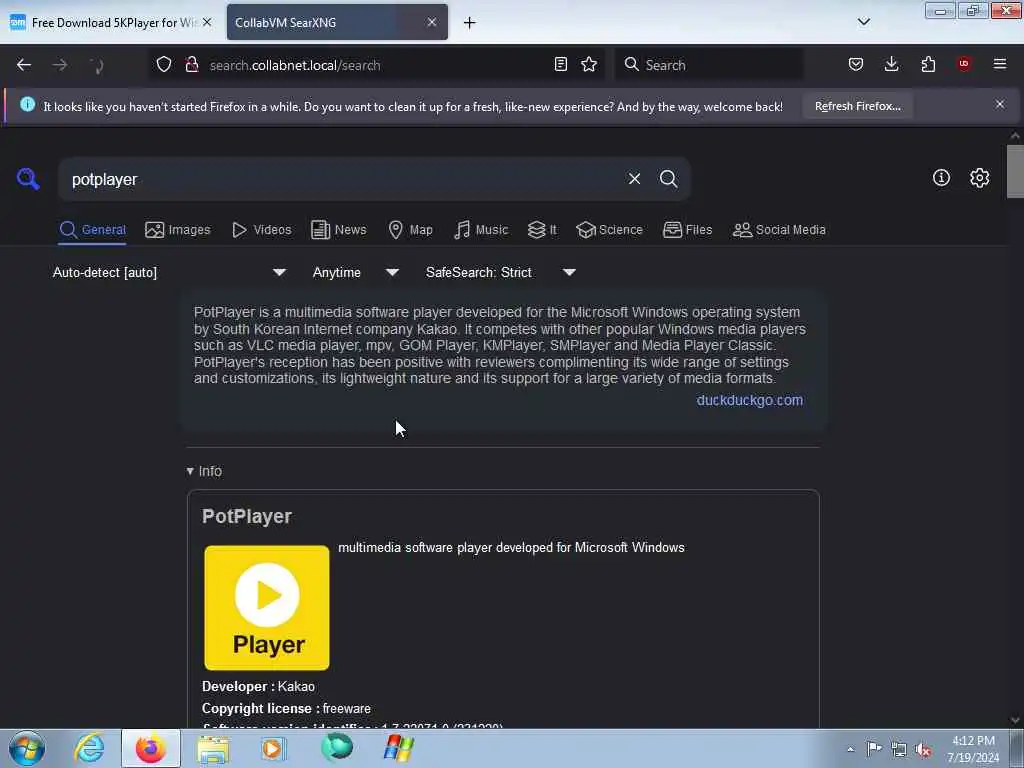Click the page vertical scrollbar thumb
Image resolution: width=1024 pixels, height=768 pixels.
[x=1015, y=170]
